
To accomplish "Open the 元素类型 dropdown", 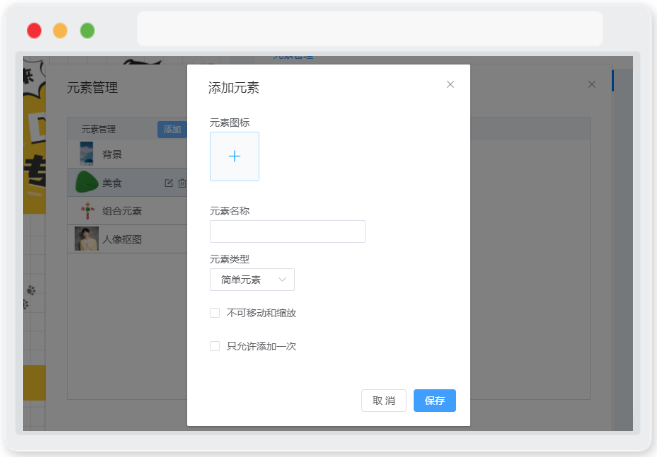I will point(252,279).
